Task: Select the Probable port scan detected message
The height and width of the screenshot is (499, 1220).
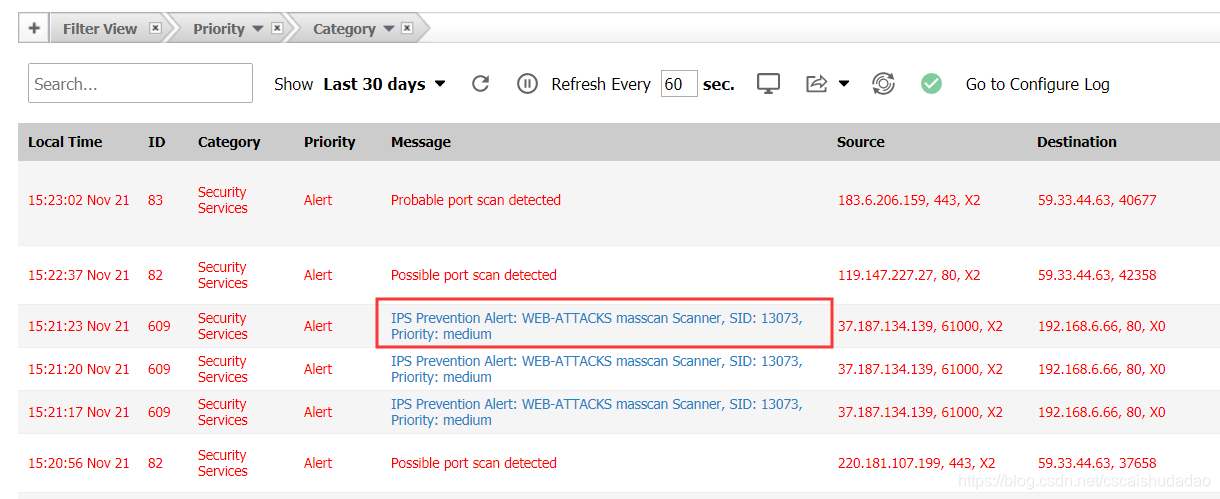Action: [476, 200]
